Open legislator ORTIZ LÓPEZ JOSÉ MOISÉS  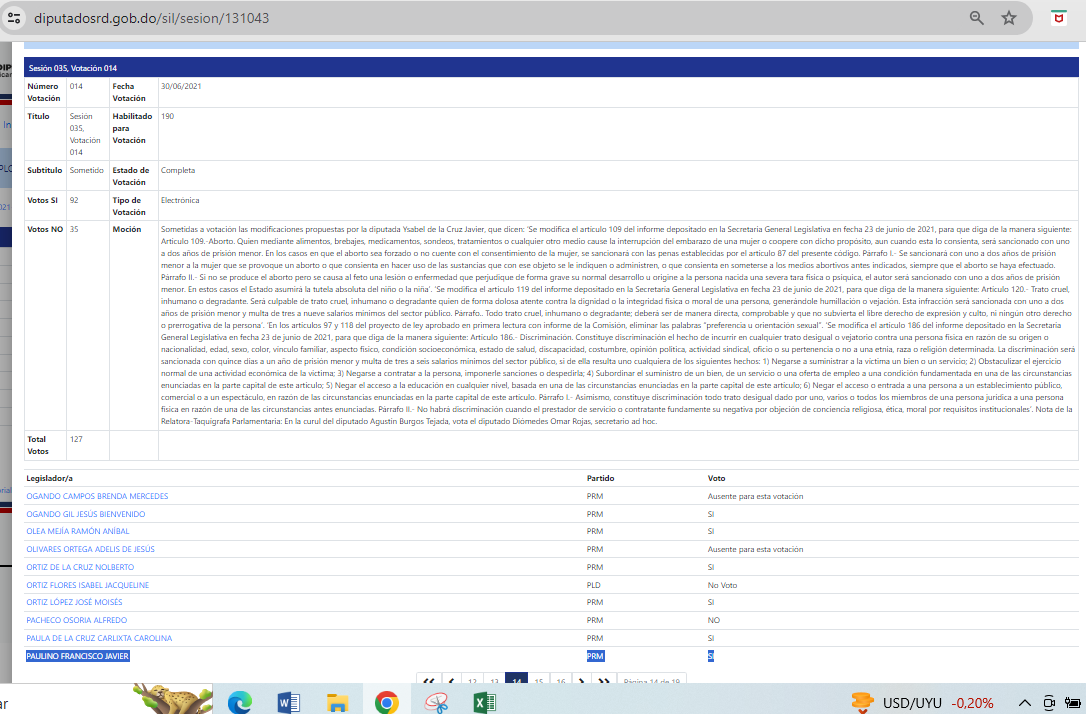[74, 603]
